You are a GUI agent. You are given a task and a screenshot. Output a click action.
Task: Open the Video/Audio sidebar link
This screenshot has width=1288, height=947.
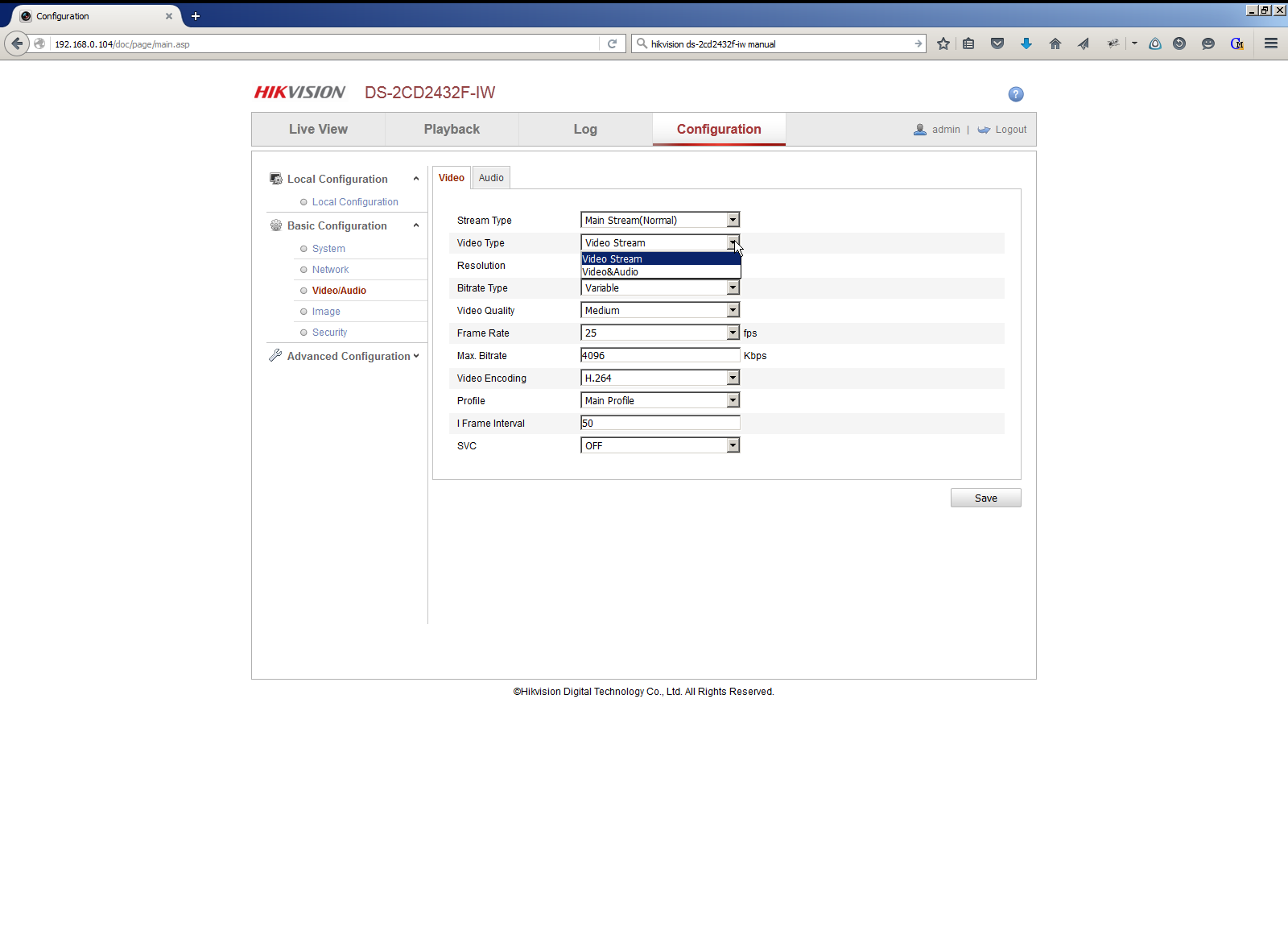(x=339, y=291)
